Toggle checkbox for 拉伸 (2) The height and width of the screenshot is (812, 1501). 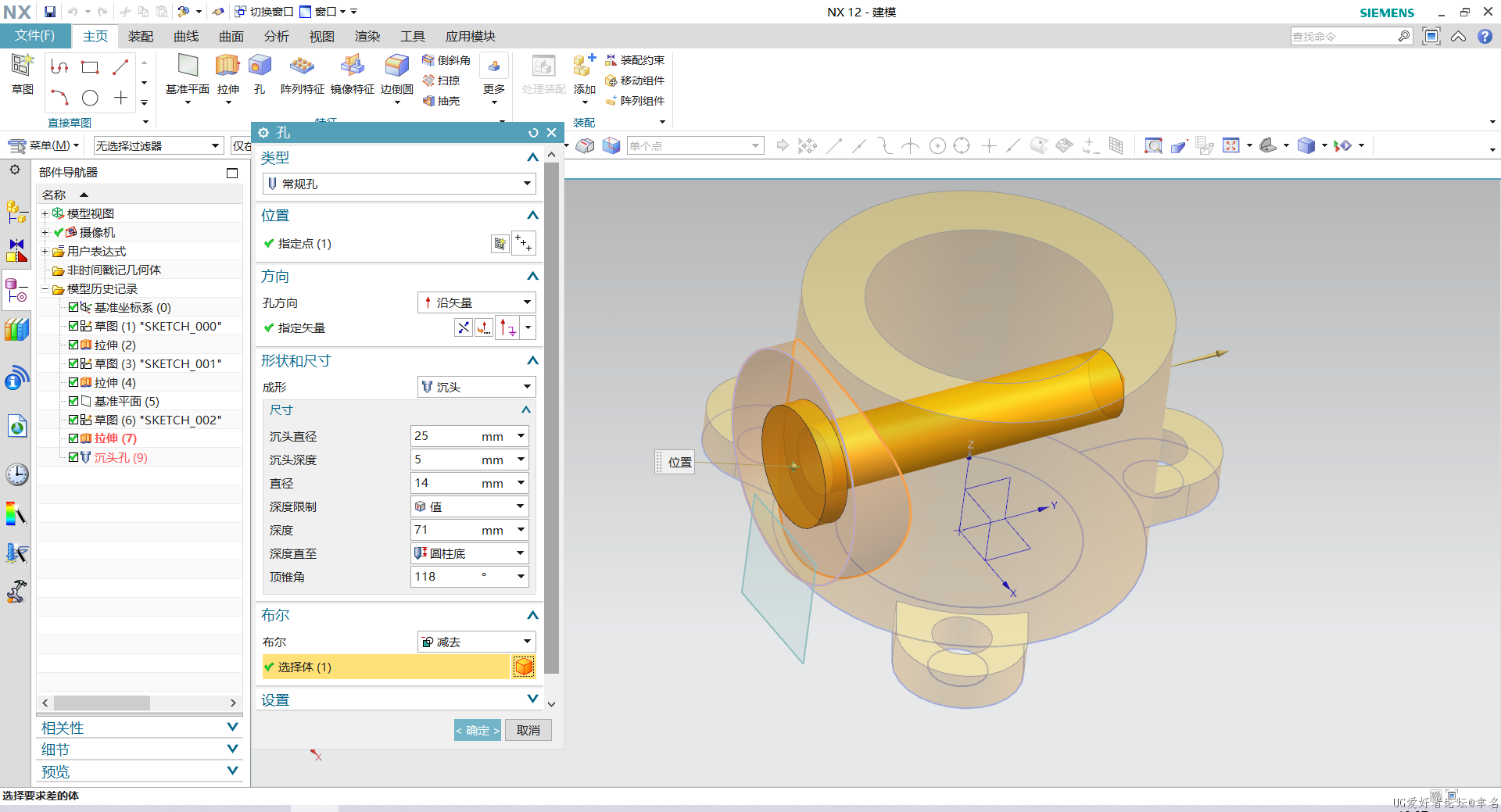[x=73, y=345]
